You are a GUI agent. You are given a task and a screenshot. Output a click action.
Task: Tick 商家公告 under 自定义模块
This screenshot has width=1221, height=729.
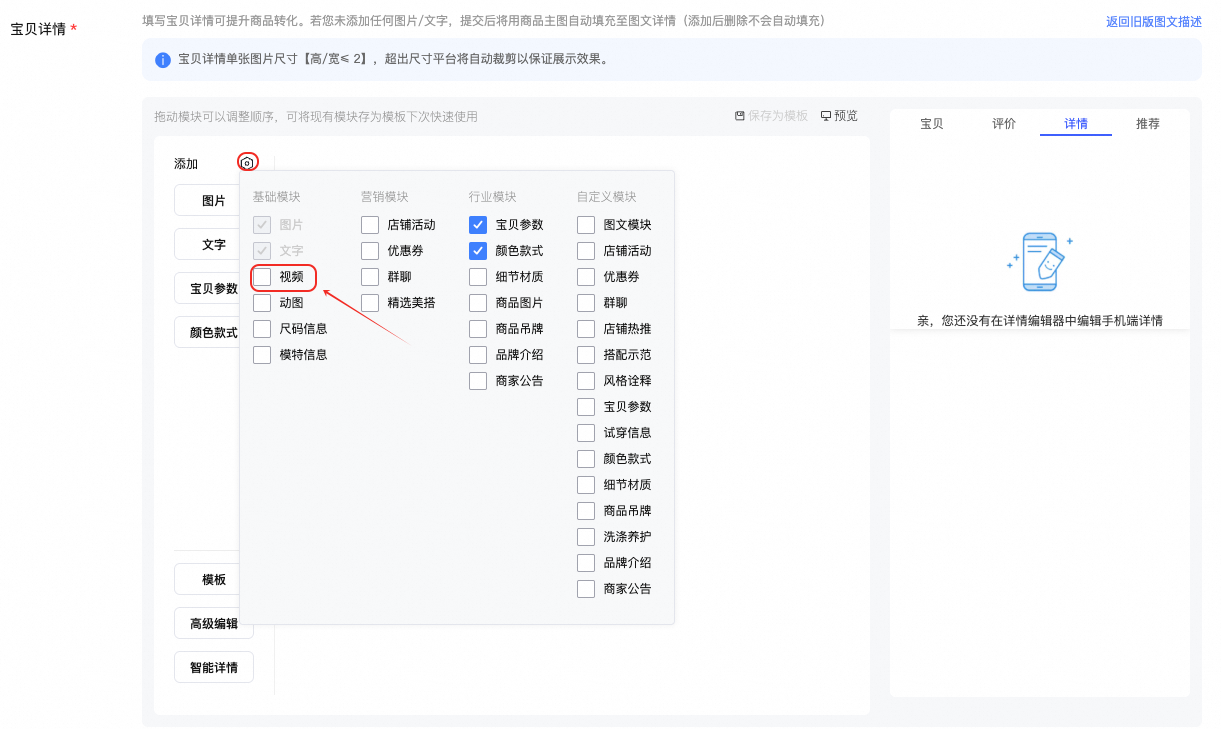click(586, 589)
